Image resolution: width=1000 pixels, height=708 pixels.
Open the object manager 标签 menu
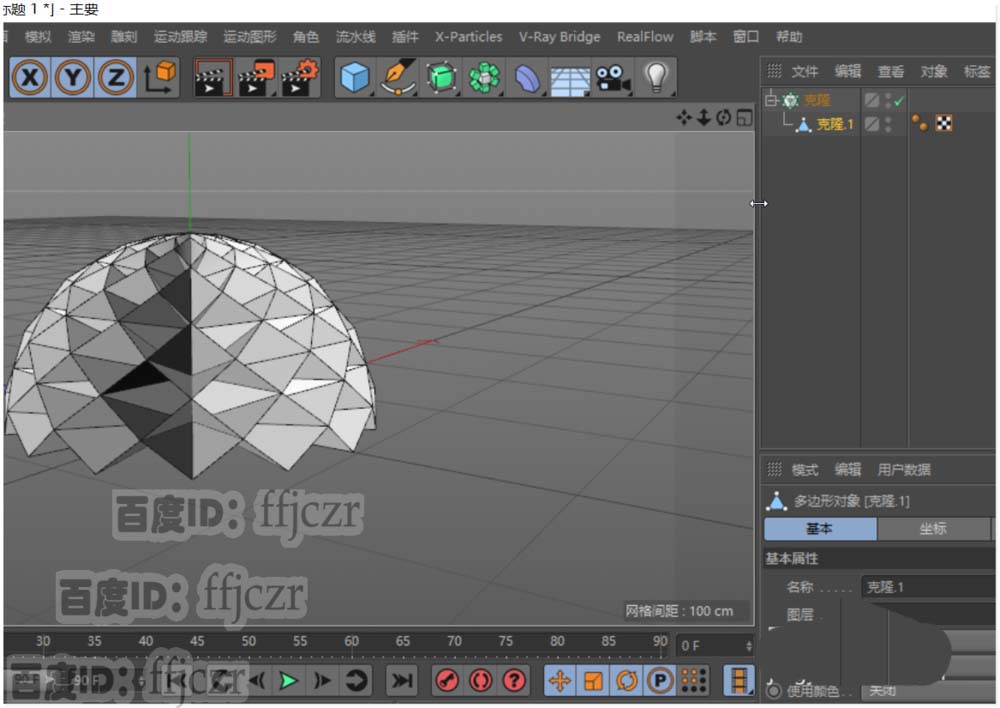pyautogui.click(x=977, y=71)
